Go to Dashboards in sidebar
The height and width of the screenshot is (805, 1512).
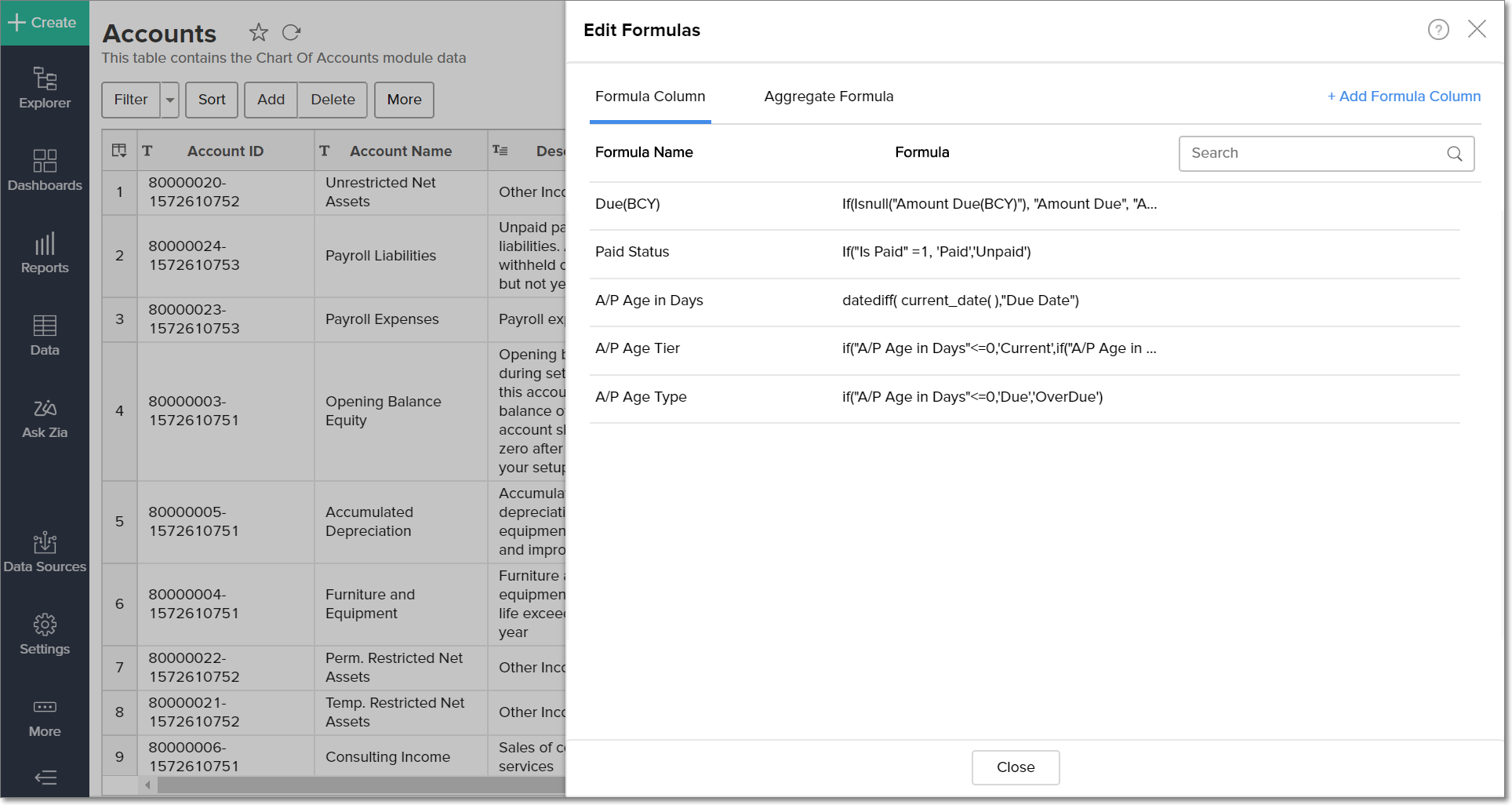45,170
